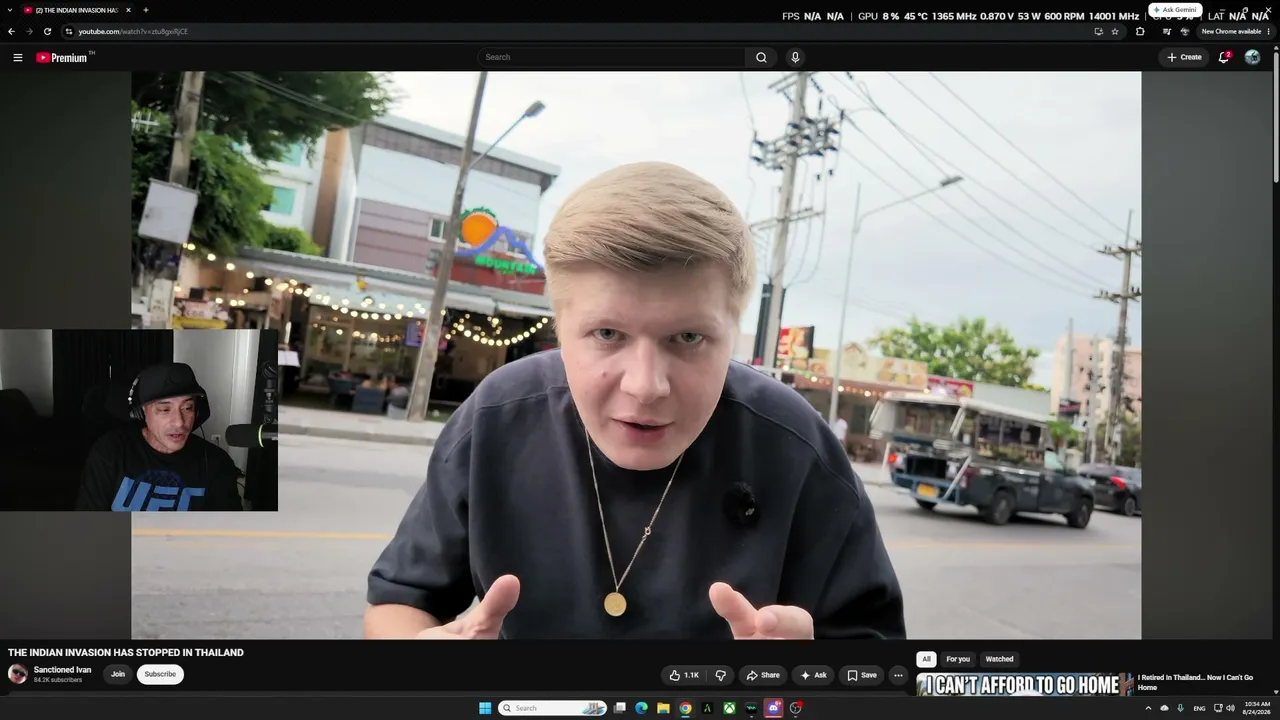Click the YouTube search magnifier button
This screenshot has width=1280, height=720.
[761, 57]
